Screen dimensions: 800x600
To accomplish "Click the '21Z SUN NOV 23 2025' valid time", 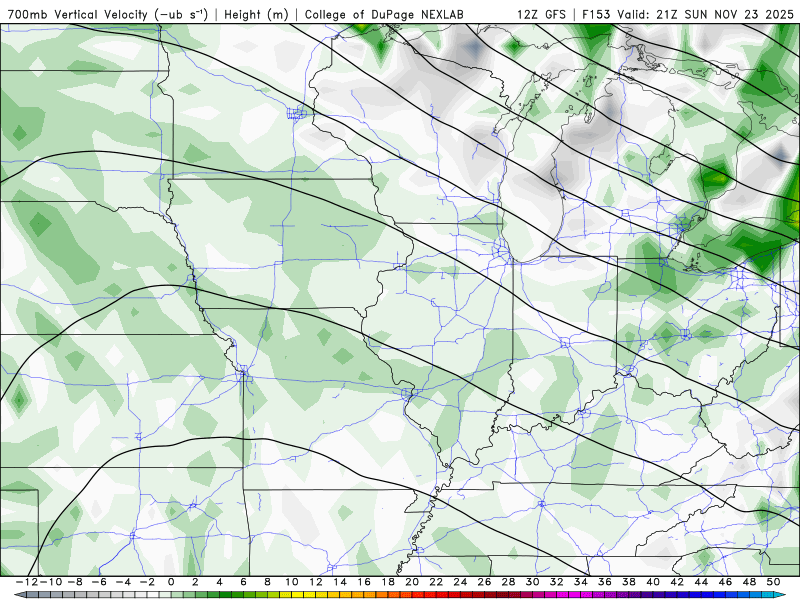I will tap(725, 14).
